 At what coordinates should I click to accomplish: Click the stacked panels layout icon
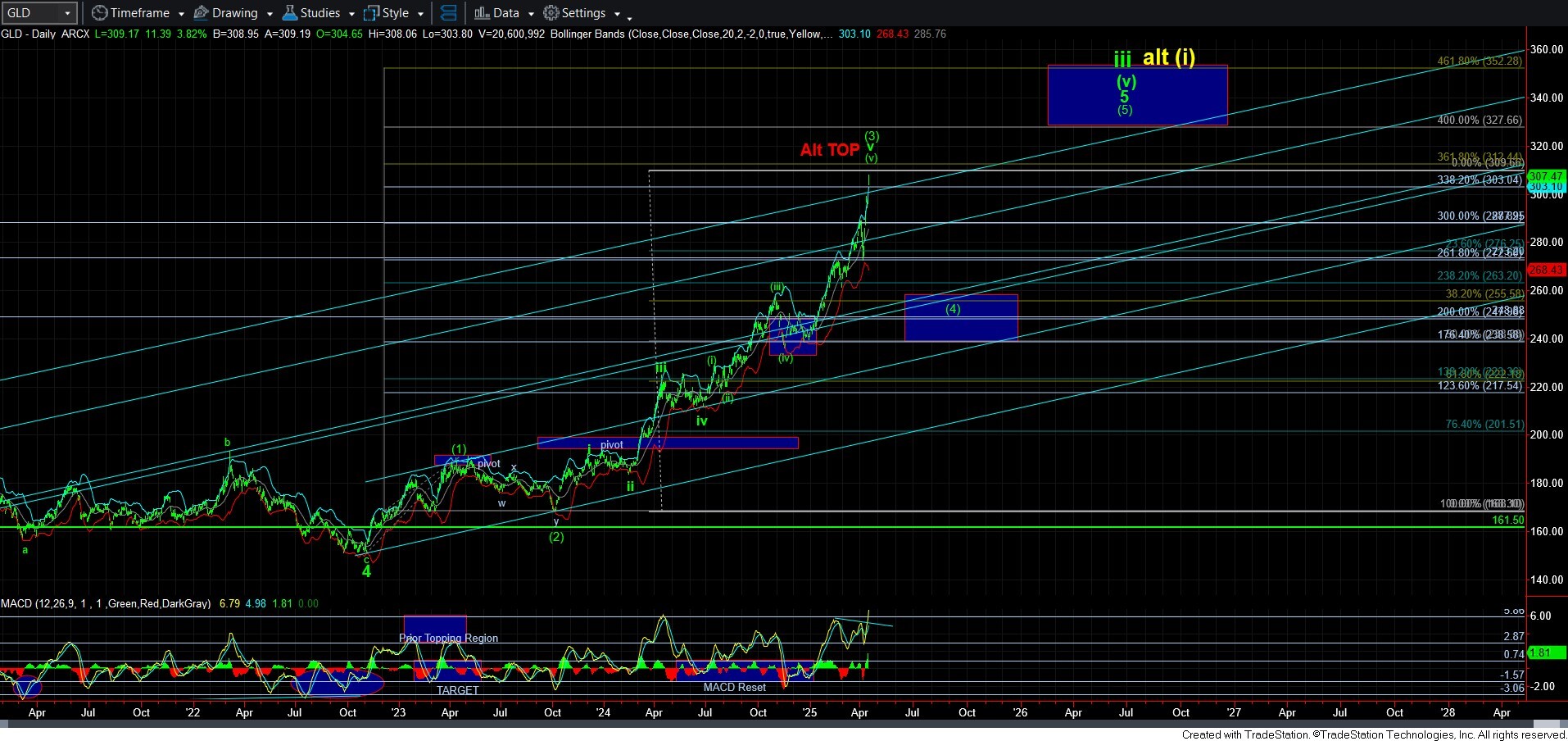(x=448, y=13)
